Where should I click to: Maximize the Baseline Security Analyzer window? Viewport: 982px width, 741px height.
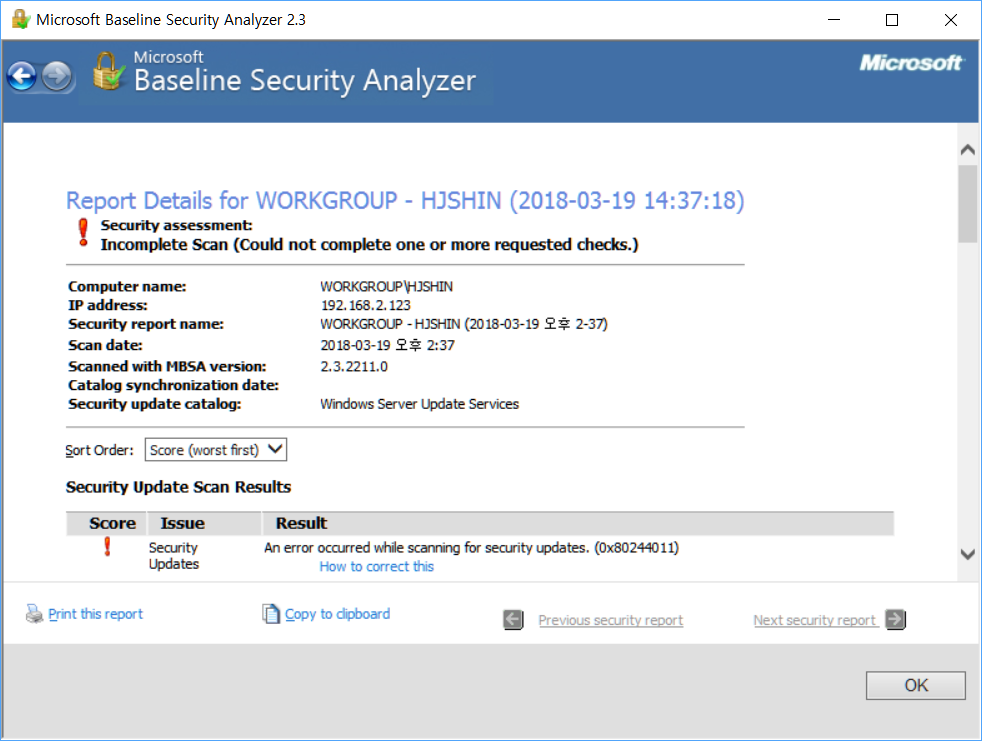click(892, 20)
